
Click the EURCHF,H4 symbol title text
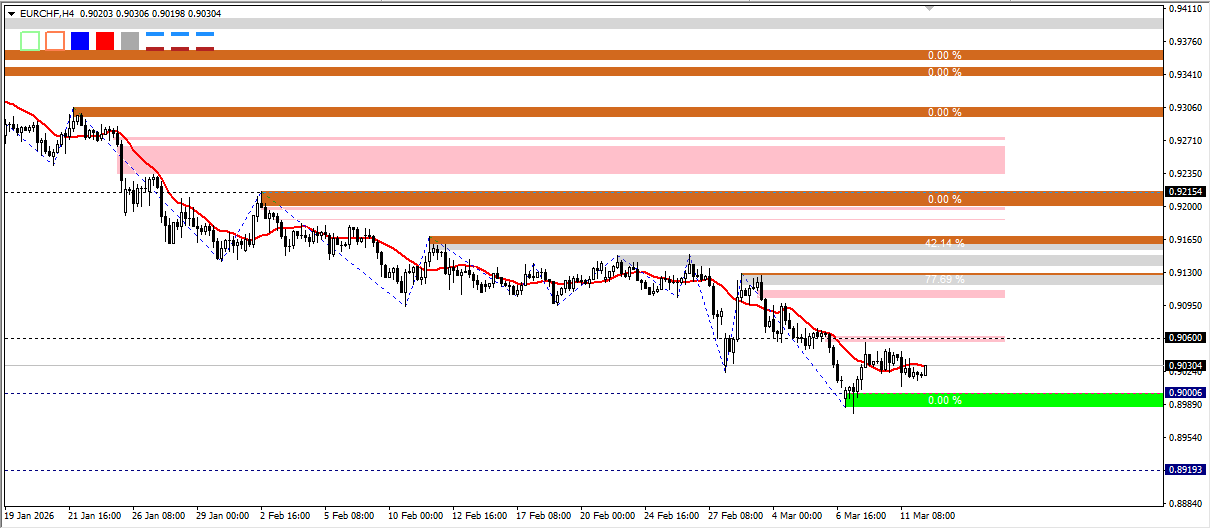pyautogui.click(x=46, y=12)
